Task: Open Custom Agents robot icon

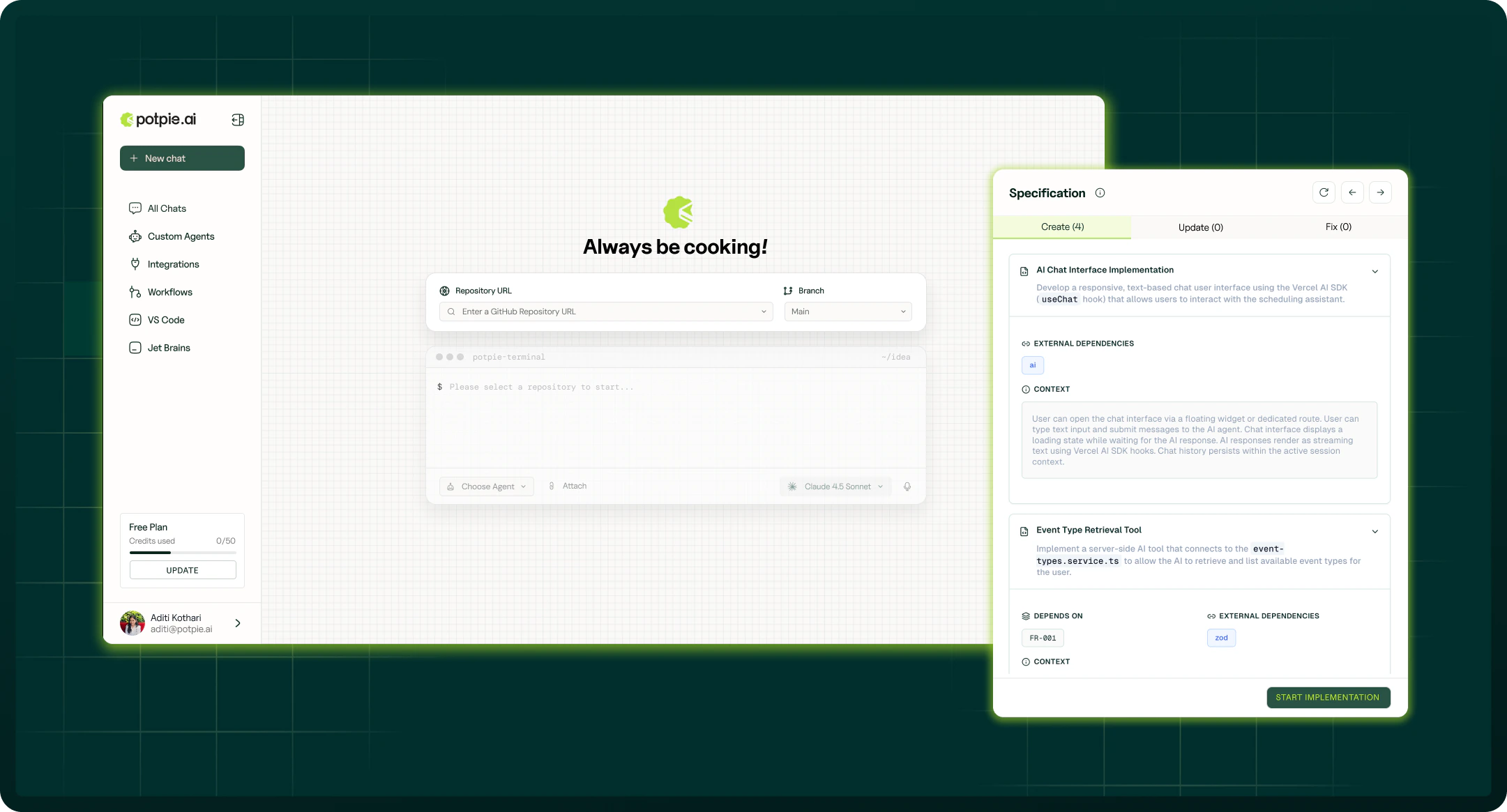Action: pyautogui.click(x=135, y=237)
